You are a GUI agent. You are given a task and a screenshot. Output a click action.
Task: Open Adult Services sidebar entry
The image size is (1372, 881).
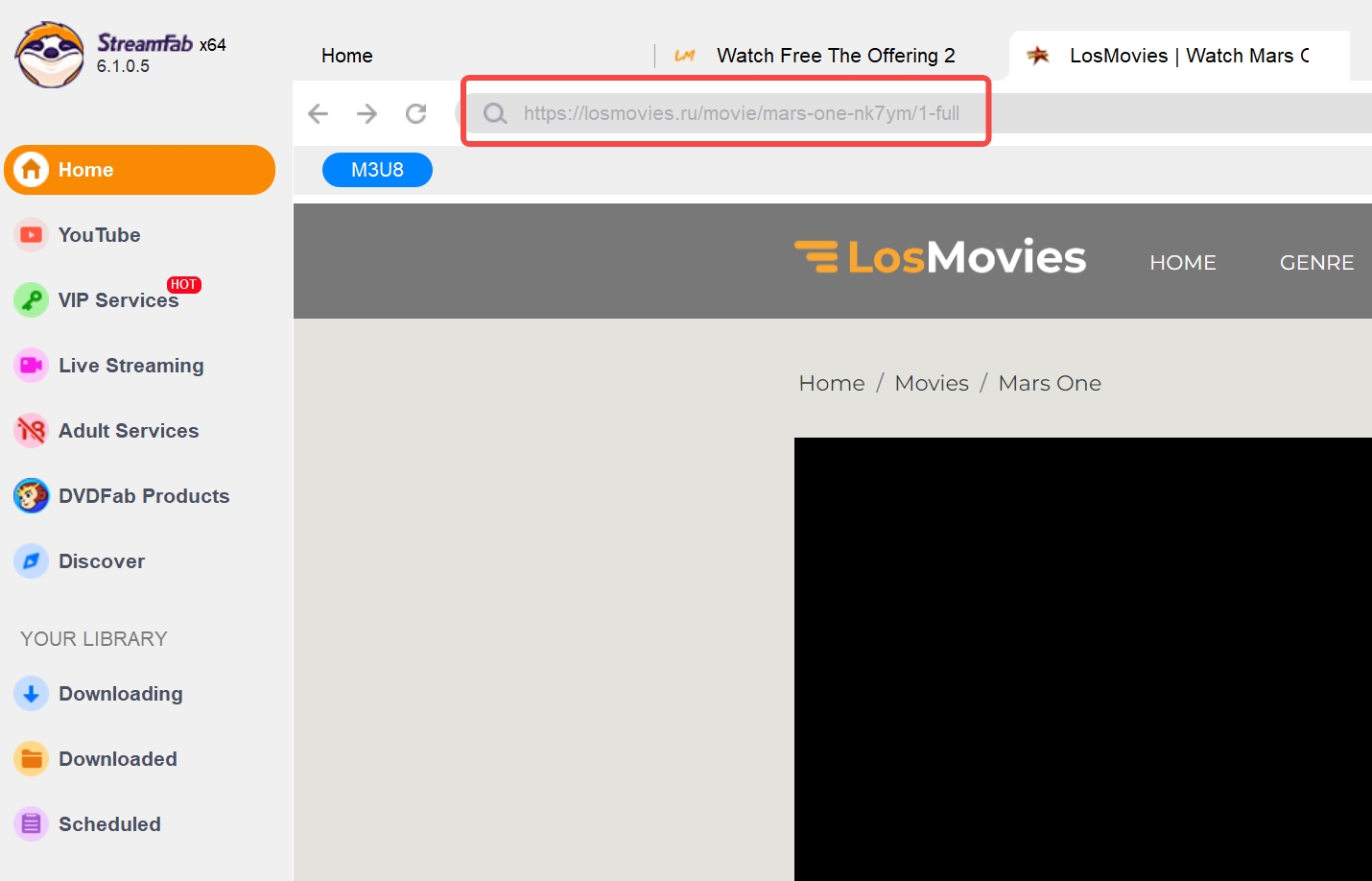coord(129,431)
